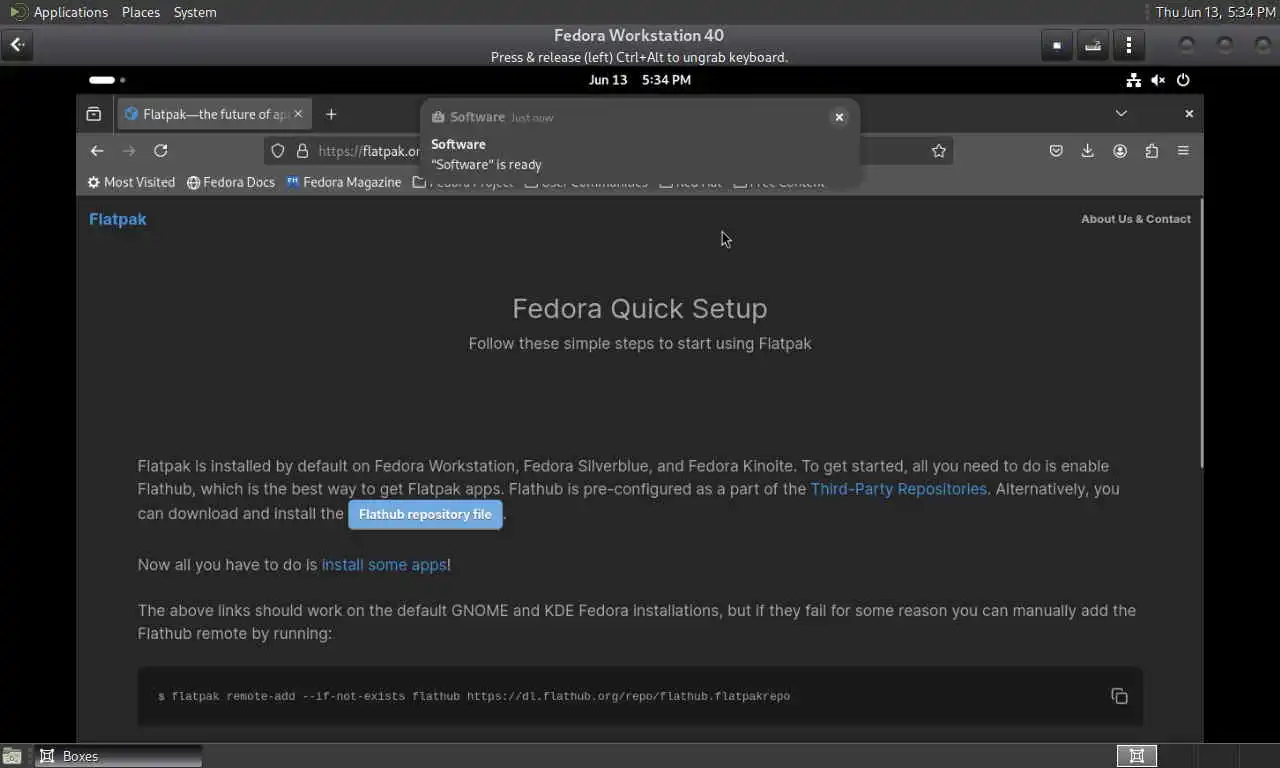
Task: Follow the install some apps link
Action: (384, 565)
